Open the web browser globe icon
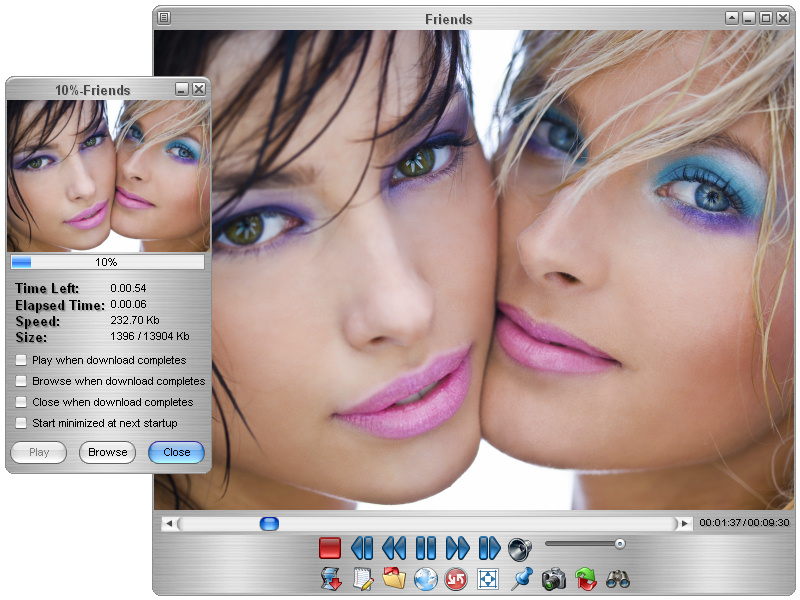800x600 pixels. [423, 578]
